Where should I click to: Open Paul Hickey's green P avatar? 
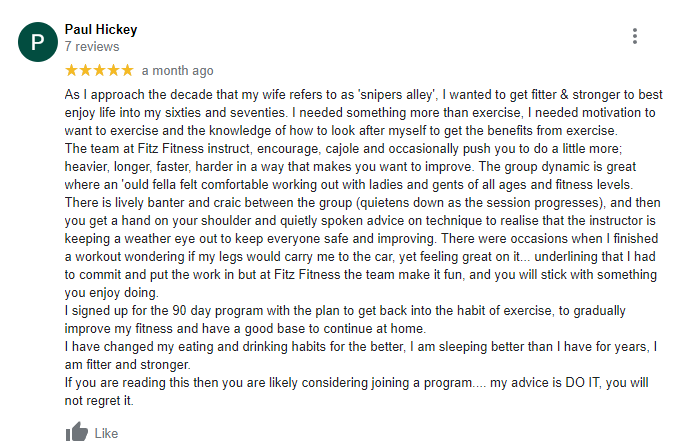[38, 42]
